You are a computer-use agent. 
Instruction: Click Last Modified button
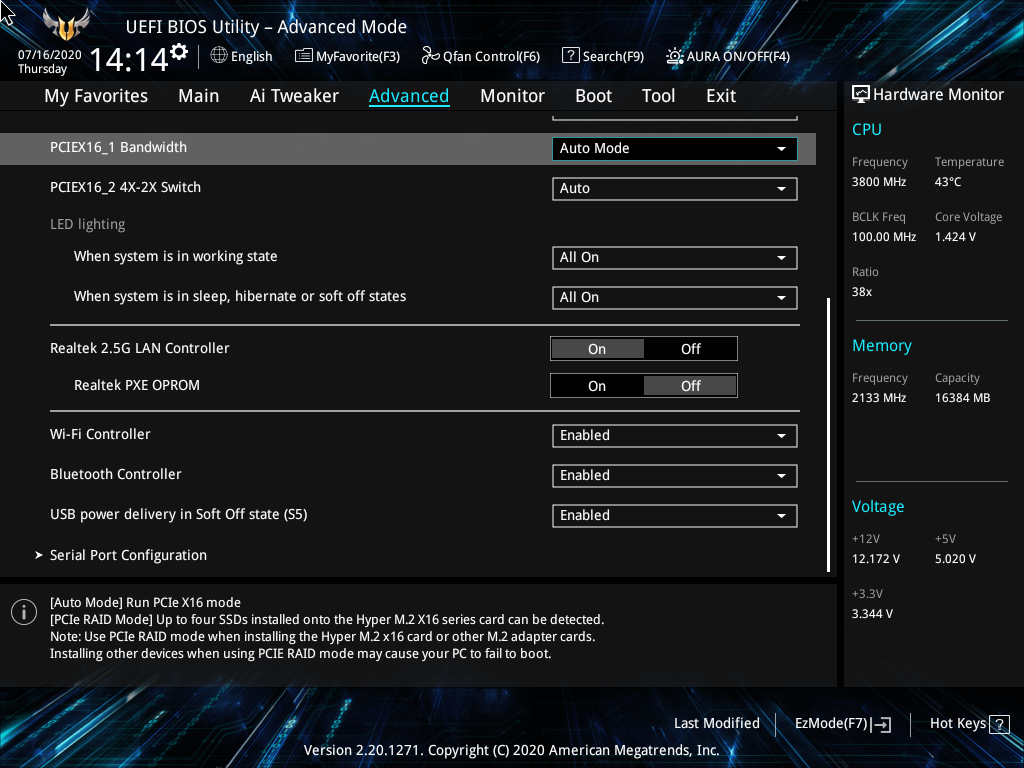pyautogui.click(x=716, y=723)
